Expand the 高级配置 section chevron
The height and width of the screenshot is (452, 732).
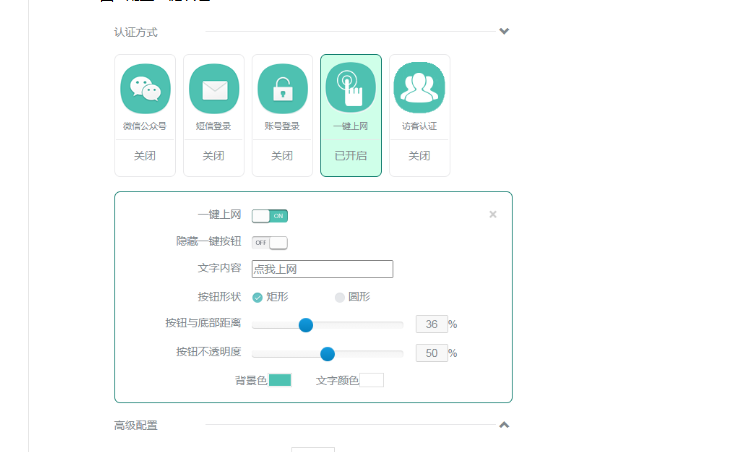pyautogui.click(x=504, y=425)
